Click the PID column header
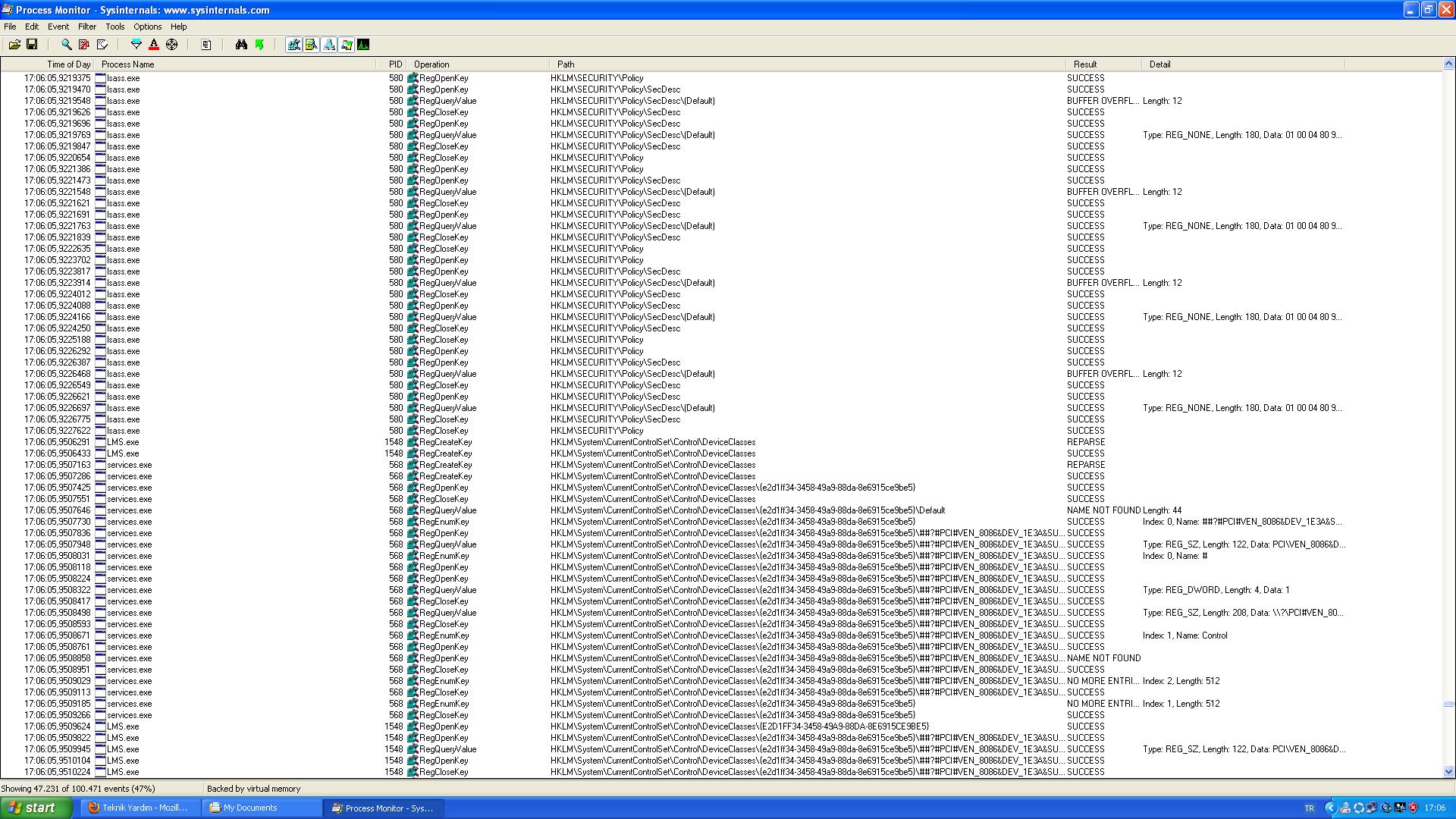This screenshot has width=1456, height=819. point(392,64)
